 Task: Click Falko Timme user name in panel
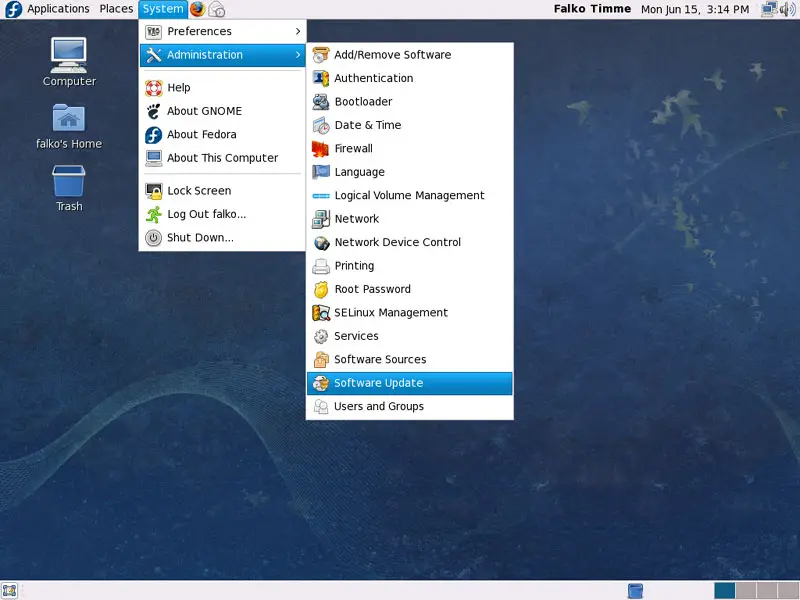(x=592, y=9)
